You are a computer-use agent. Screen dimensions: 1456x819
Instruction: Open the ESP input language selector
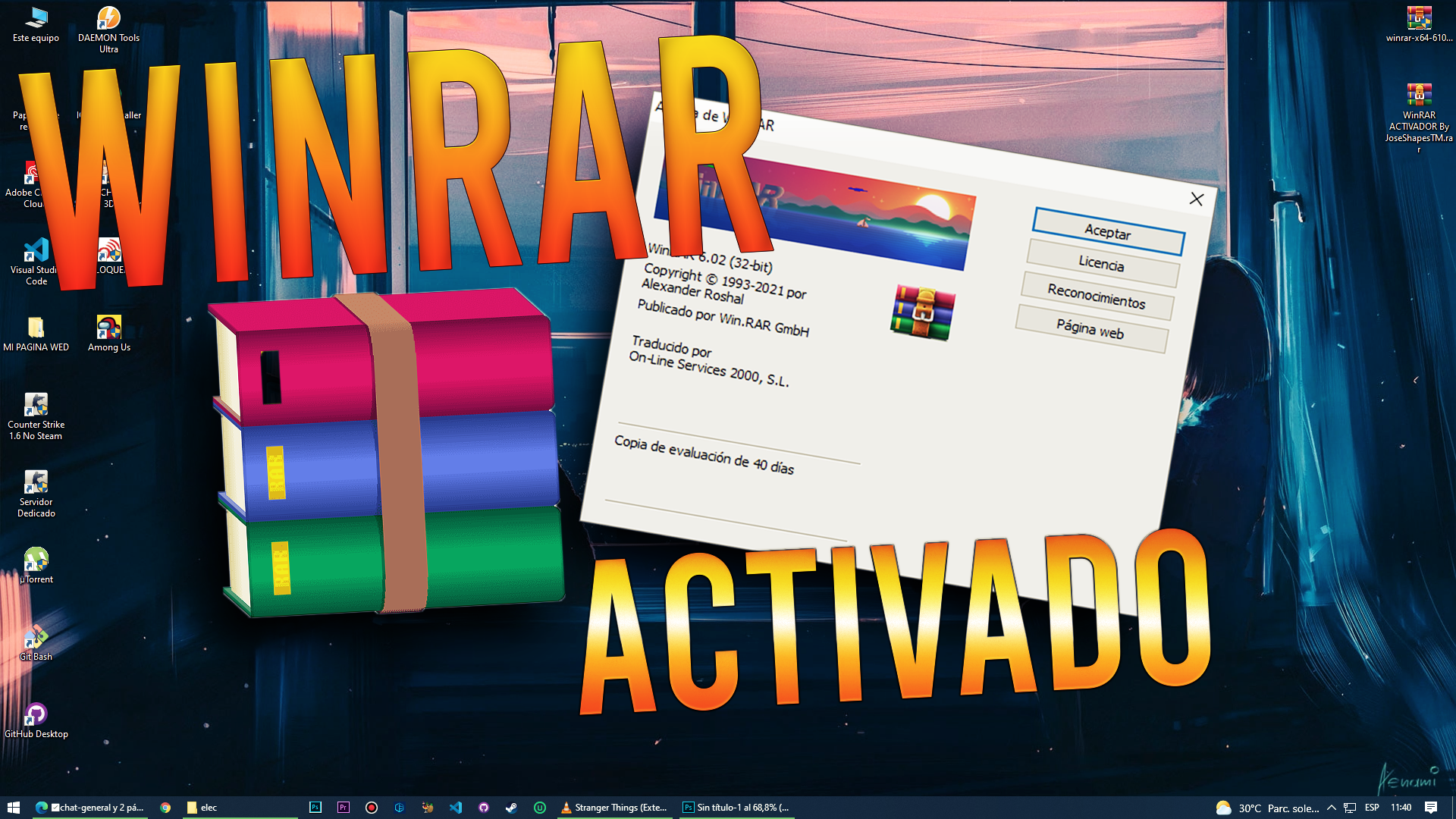click(x=1372, y=808)
